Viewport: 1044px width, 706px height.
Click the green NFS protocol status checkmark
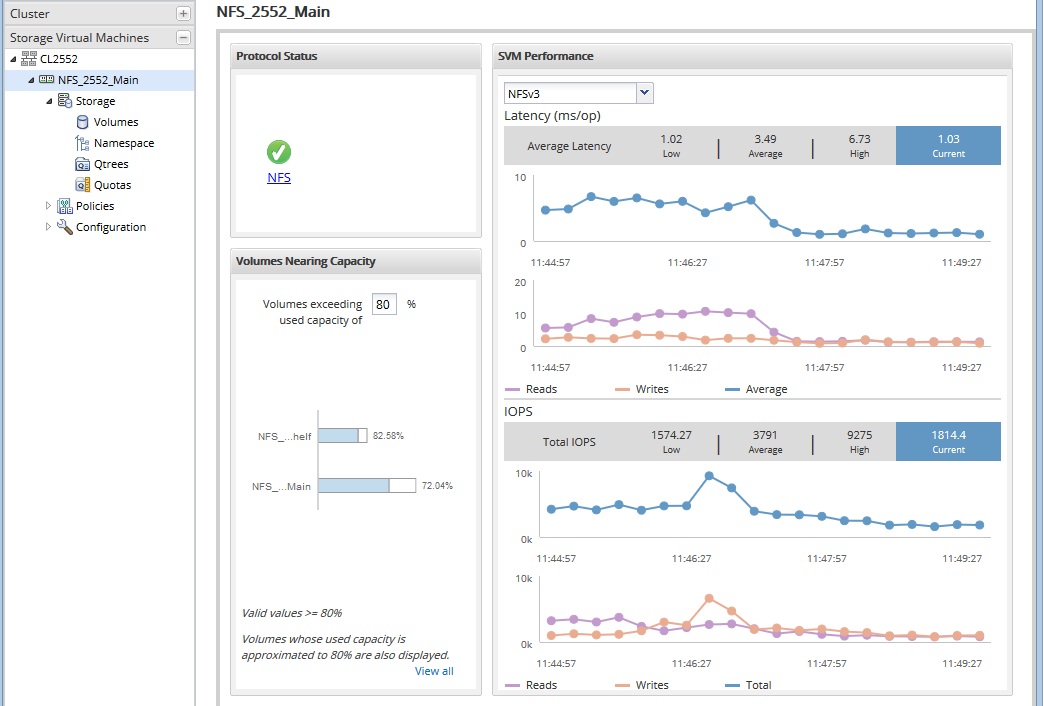[279, 153]
